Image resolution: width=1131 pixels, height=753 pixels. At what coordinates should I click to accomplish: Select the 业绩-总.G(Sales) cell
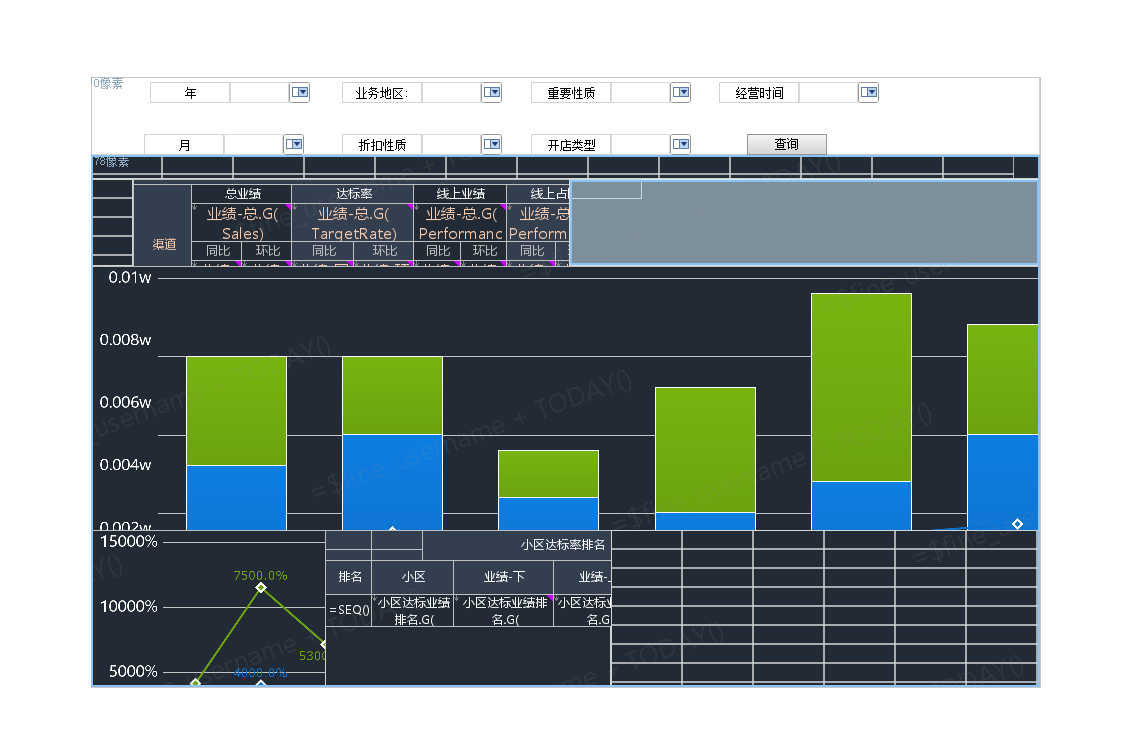pyautogui.click(x=242, y=223)
